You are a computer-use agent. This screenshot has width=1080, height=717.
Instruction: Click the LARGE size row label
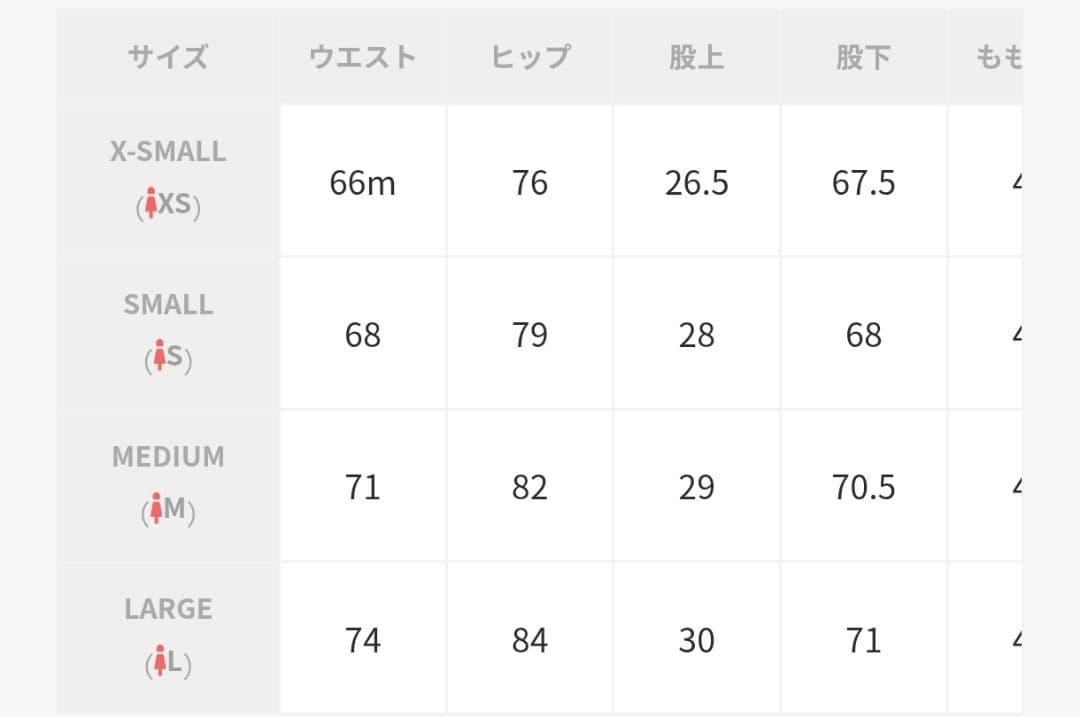168,609
